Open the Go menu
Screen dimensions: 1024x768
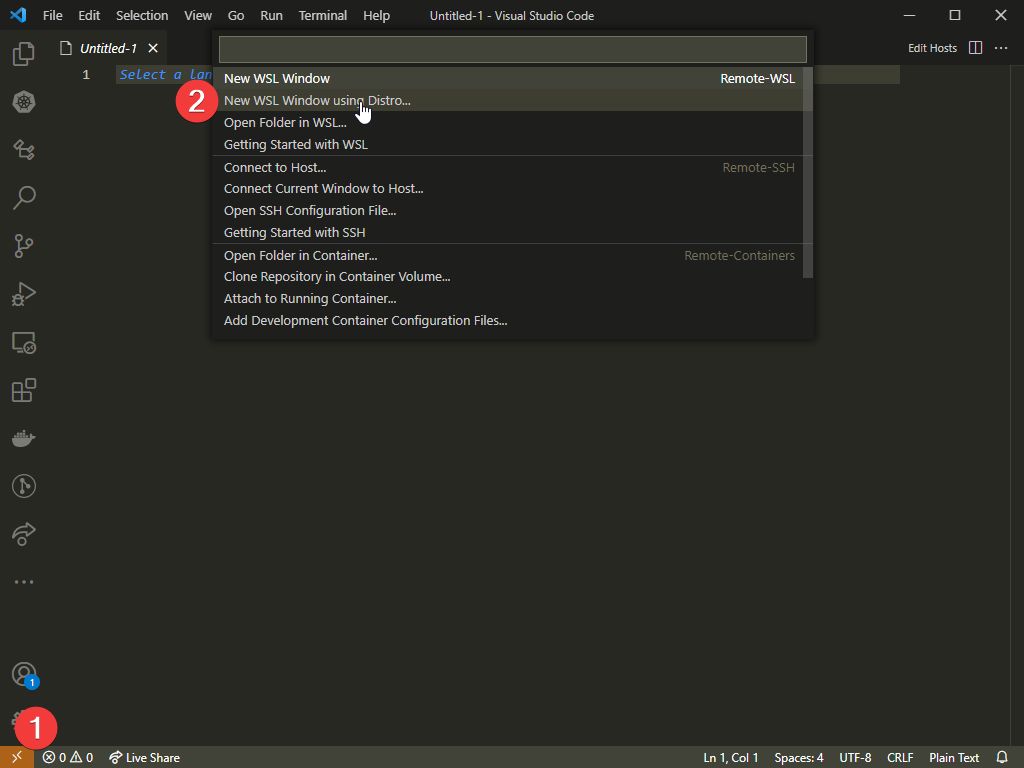click(236, 16)
